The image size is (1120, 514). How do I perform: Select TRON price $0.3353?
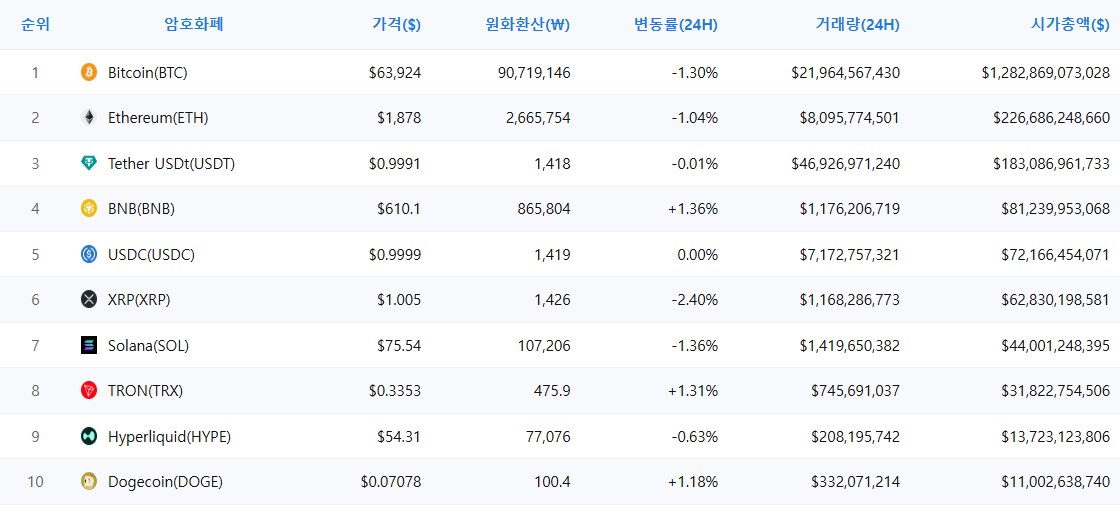point(395,391)
